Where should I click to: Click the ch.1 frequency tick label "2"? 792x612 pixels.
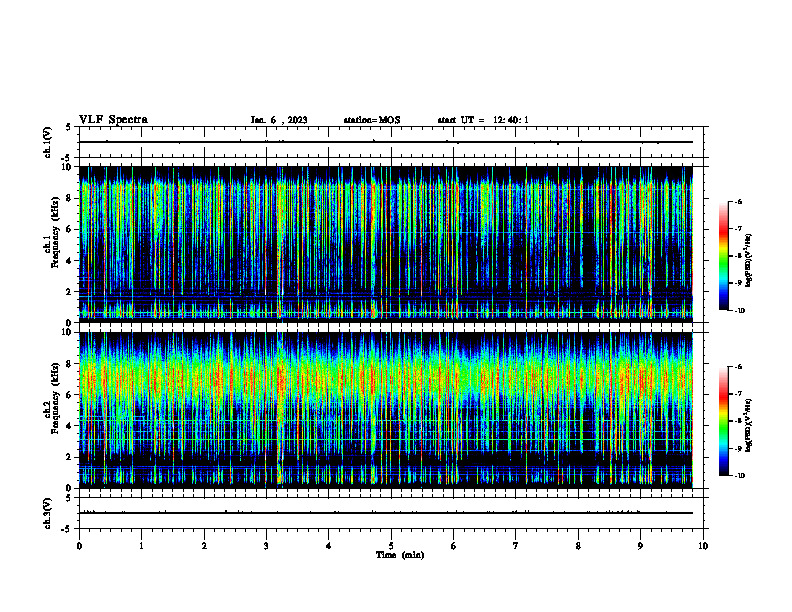(69, 292)
